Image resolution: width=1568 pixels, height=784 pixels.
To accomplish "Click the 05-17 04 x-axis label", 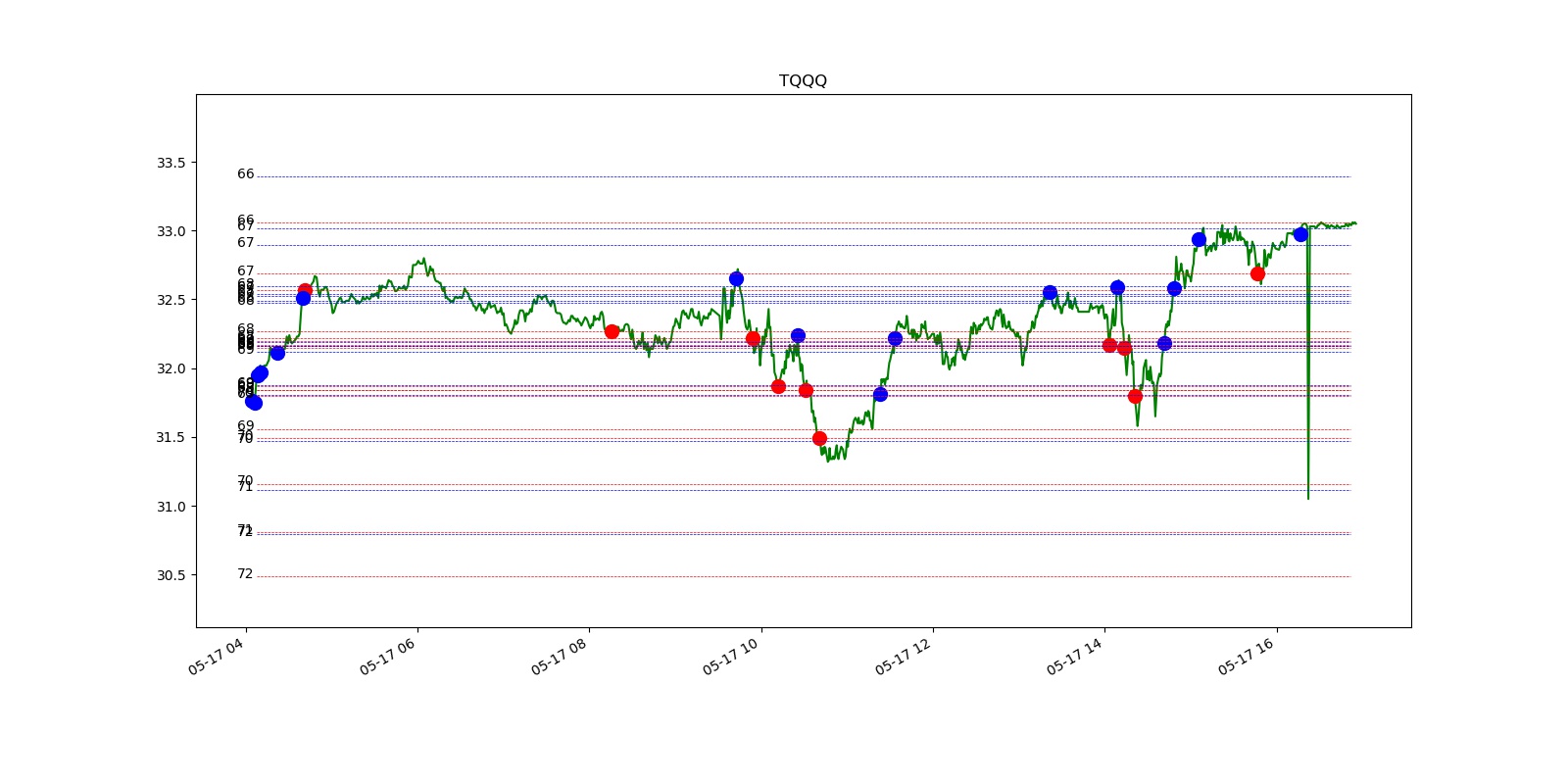I will 216,657.
